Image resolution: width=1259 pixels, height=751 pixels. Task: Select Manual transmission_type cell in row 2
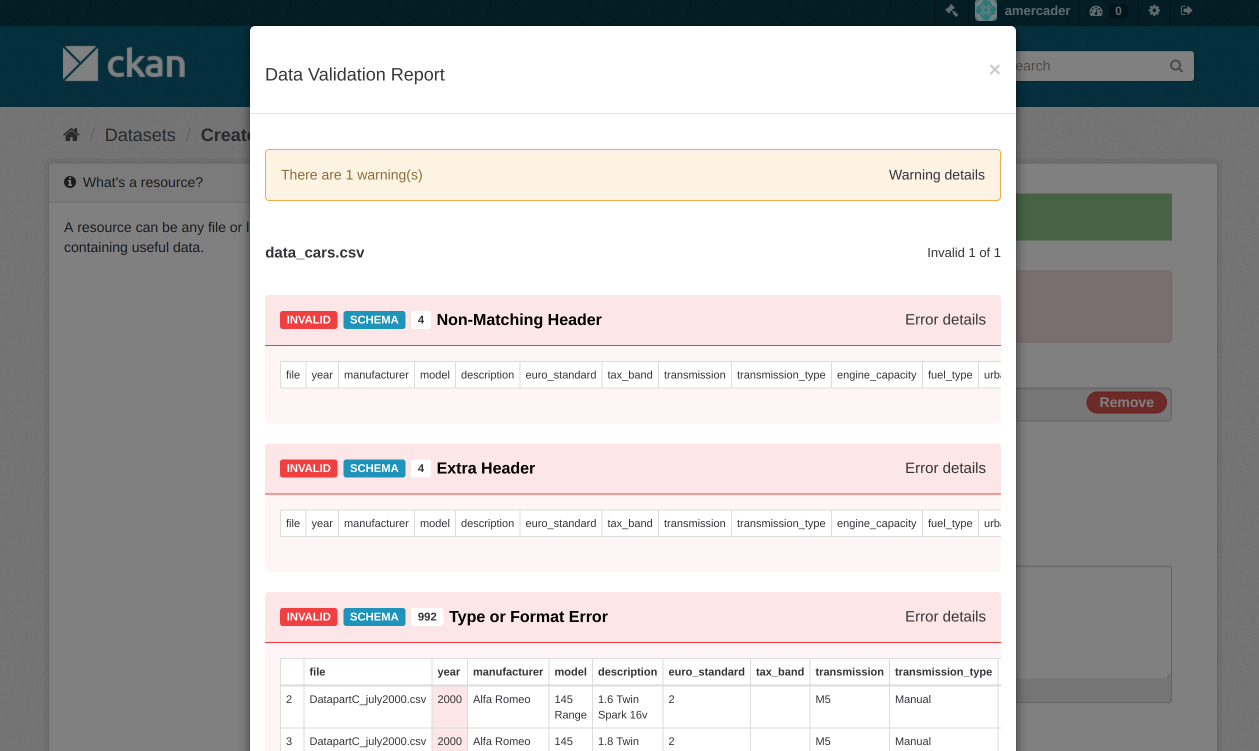coord(943,707)
